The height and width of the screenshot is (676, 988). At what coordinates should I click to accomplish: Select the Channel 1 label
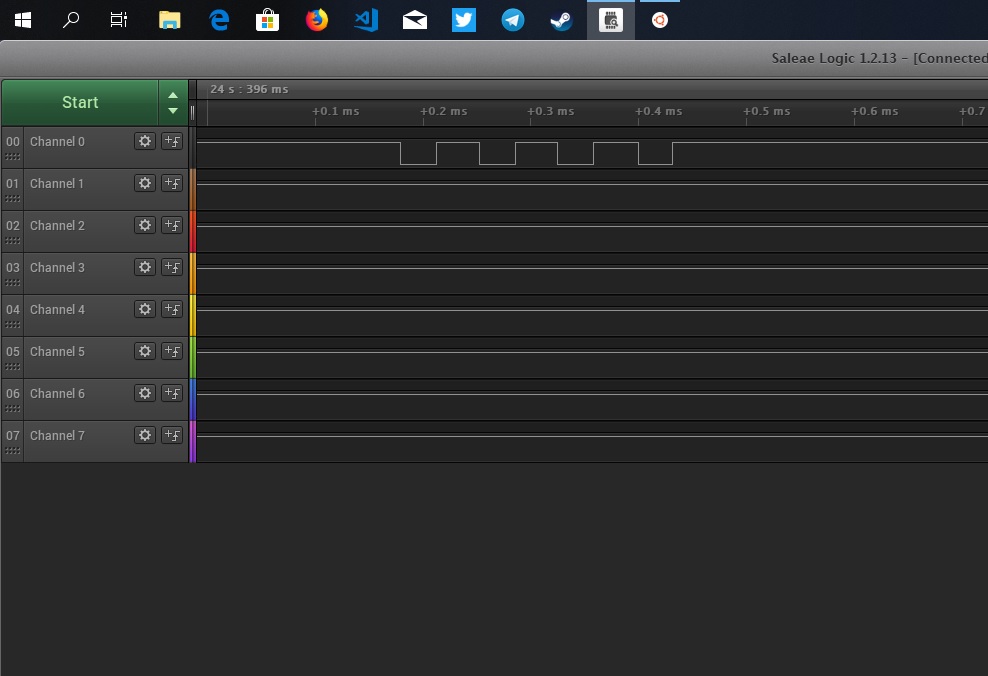[57, 184]
